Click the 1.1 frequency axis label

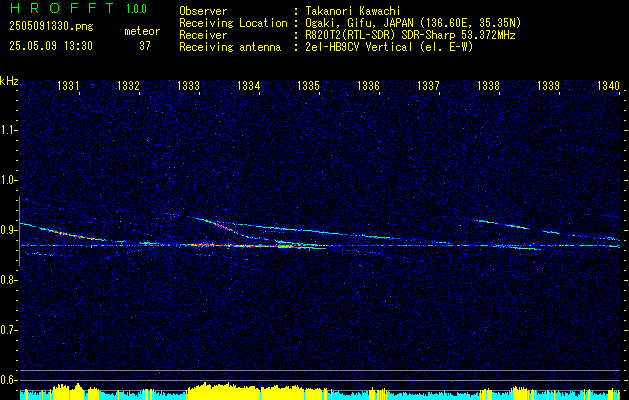click(8, 130)
